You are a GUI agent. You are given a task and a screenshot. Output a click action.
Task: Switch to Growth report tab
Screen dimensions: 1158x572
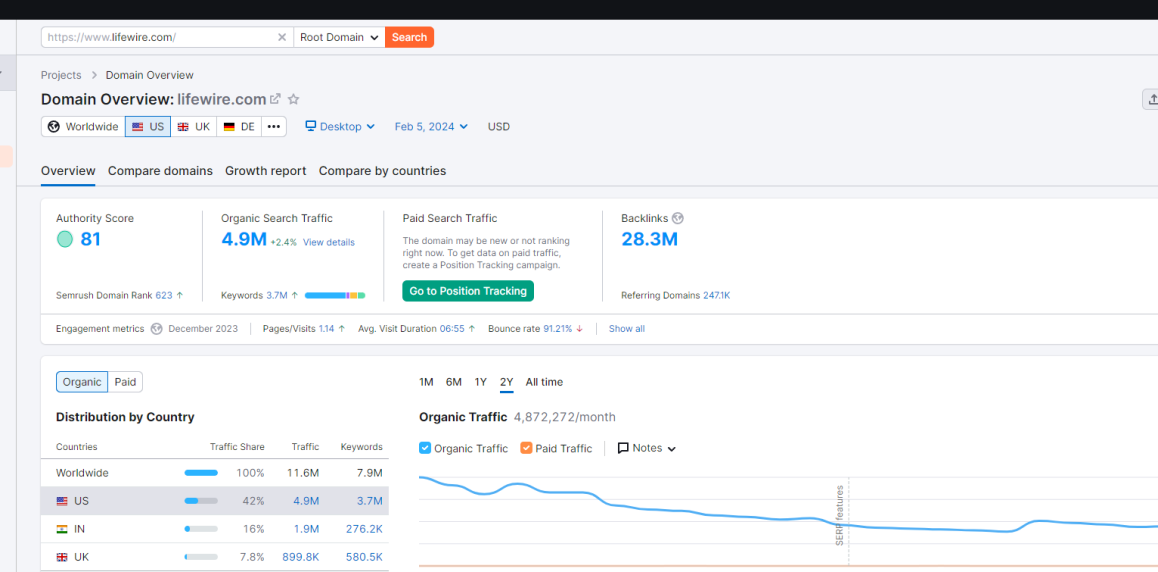pos(266,170)
